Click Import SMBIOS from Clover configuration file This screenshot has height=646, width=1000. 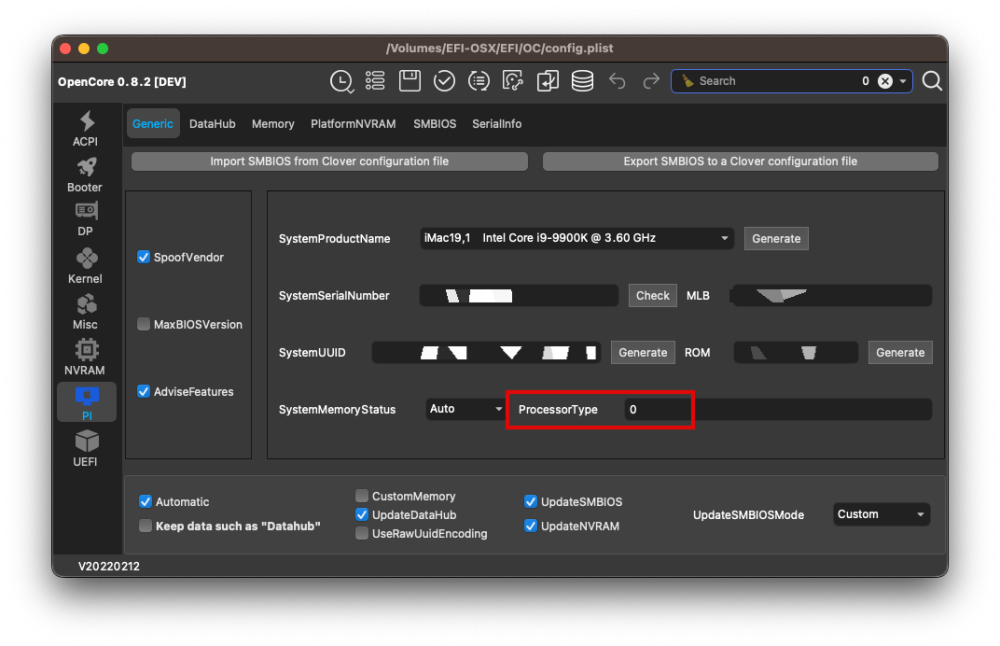coord(330,161)
